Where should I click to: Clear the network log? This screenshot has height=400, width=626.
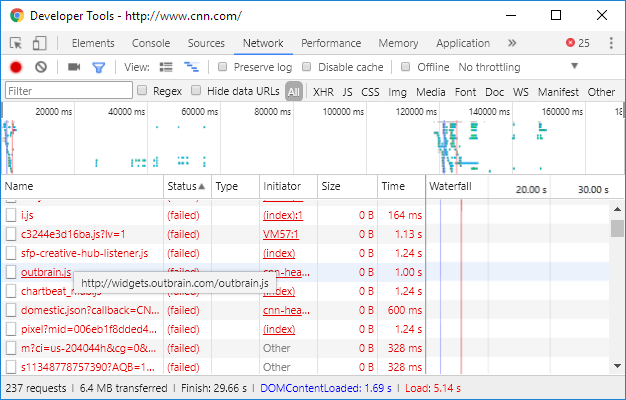tap(41, 67)
